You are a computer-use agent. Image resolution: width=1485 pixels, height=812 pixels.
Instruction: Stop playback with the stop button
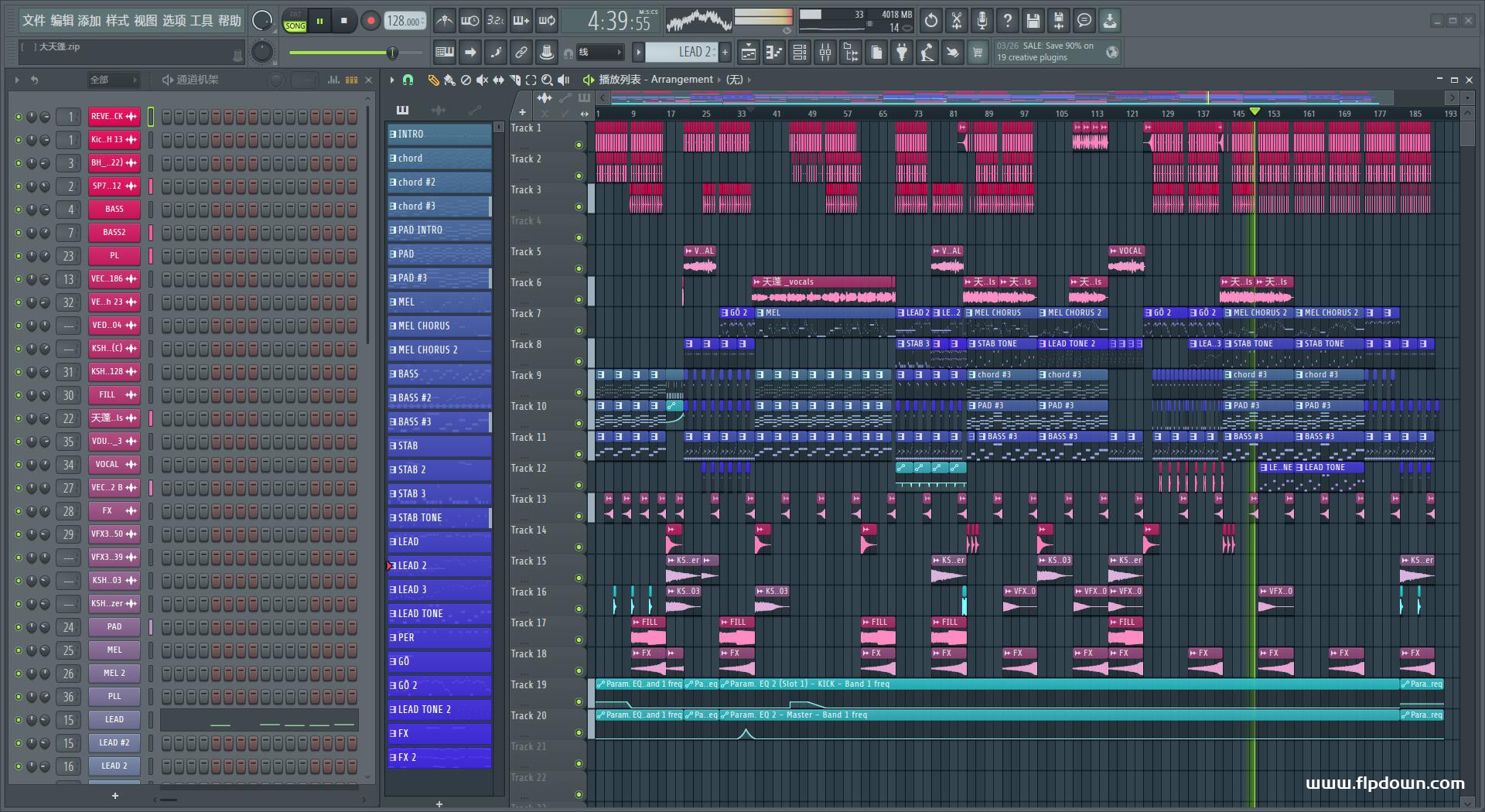[x=343, y=21]
